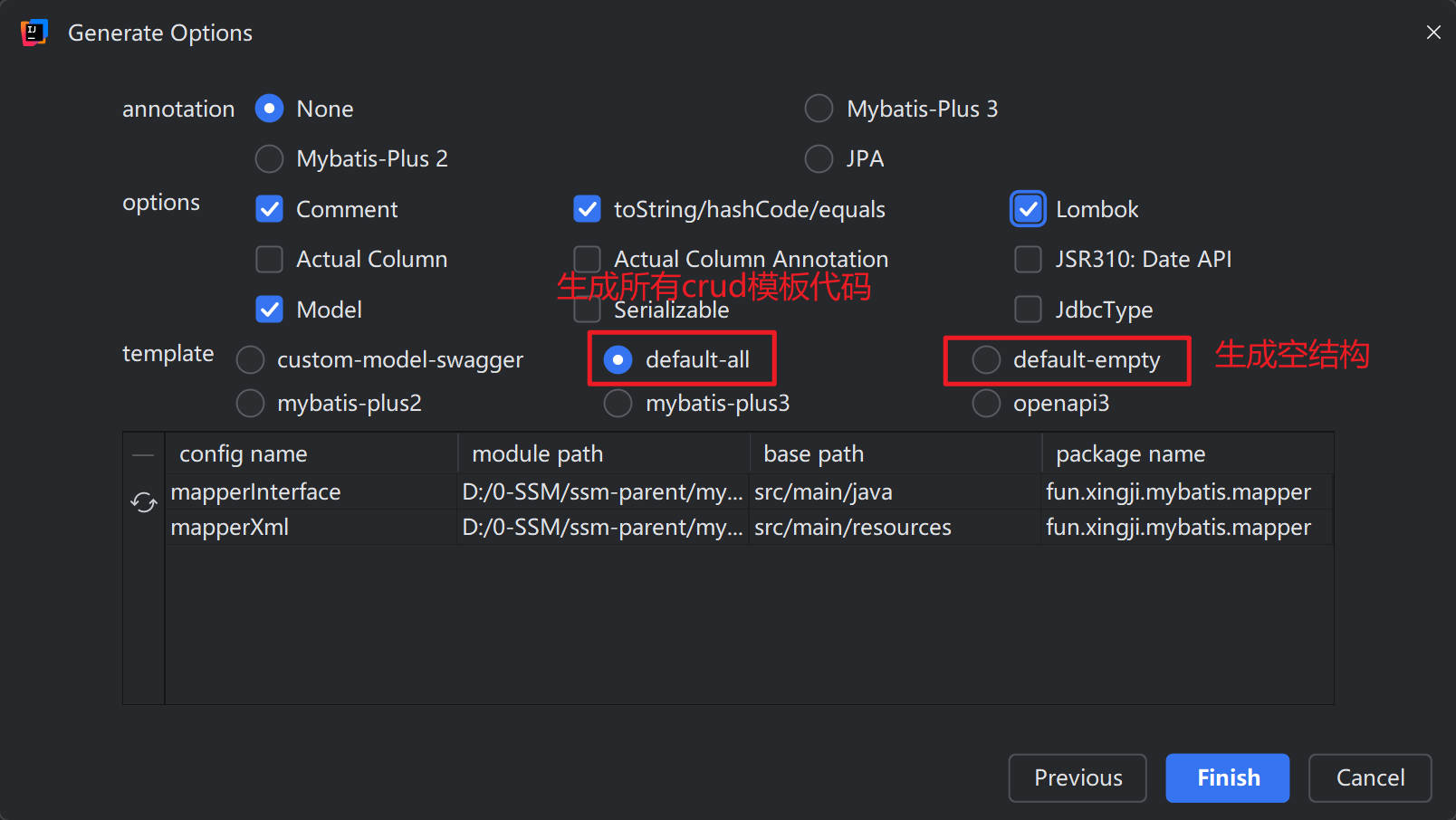Select the mapperInterface config row
1456x820 pixels.
pyautogui.click(x=256, y=492)
